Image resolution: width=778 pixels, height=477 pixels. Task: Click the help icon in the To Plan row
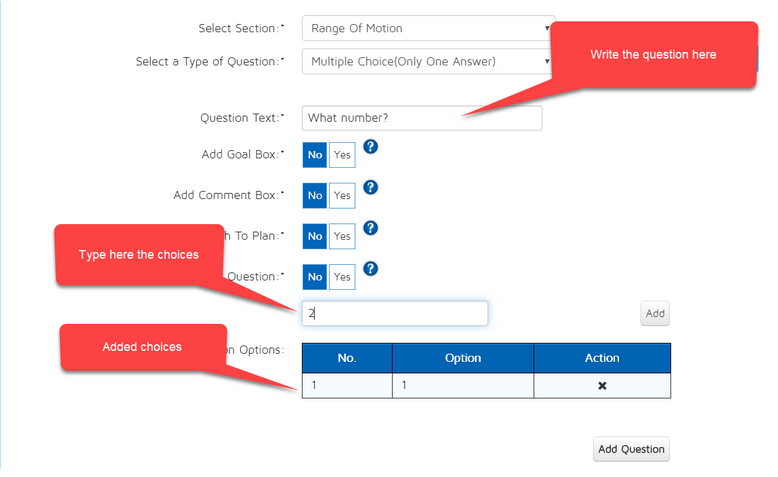point(370,228)
